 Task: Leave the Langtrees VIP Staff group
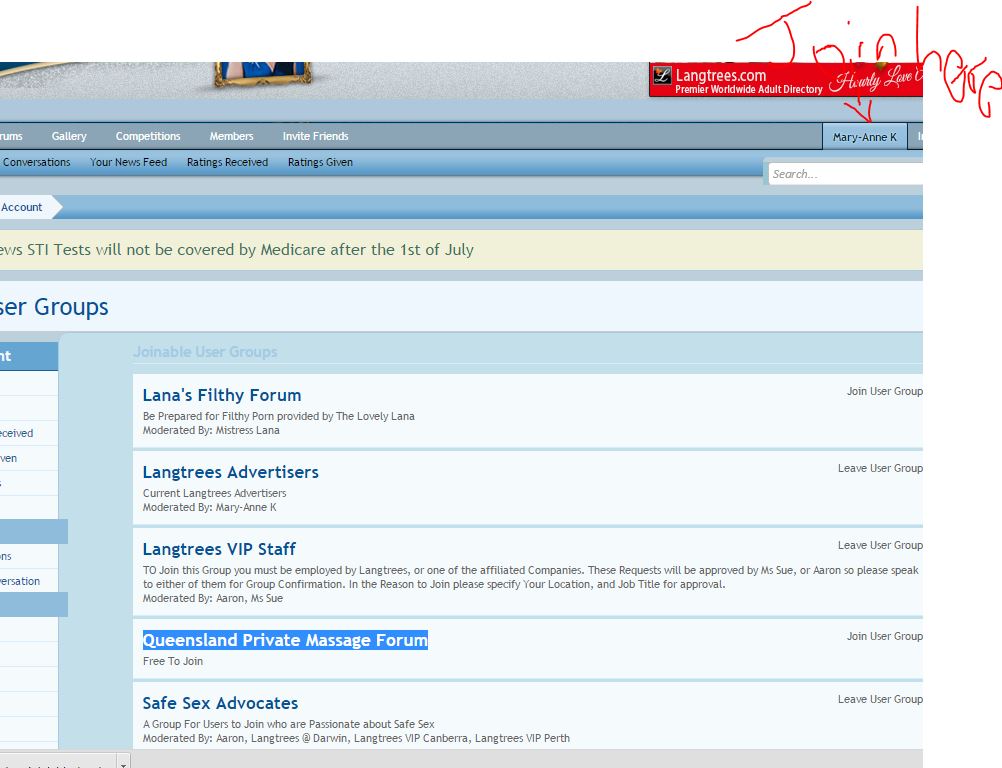(x=880, y=545)
